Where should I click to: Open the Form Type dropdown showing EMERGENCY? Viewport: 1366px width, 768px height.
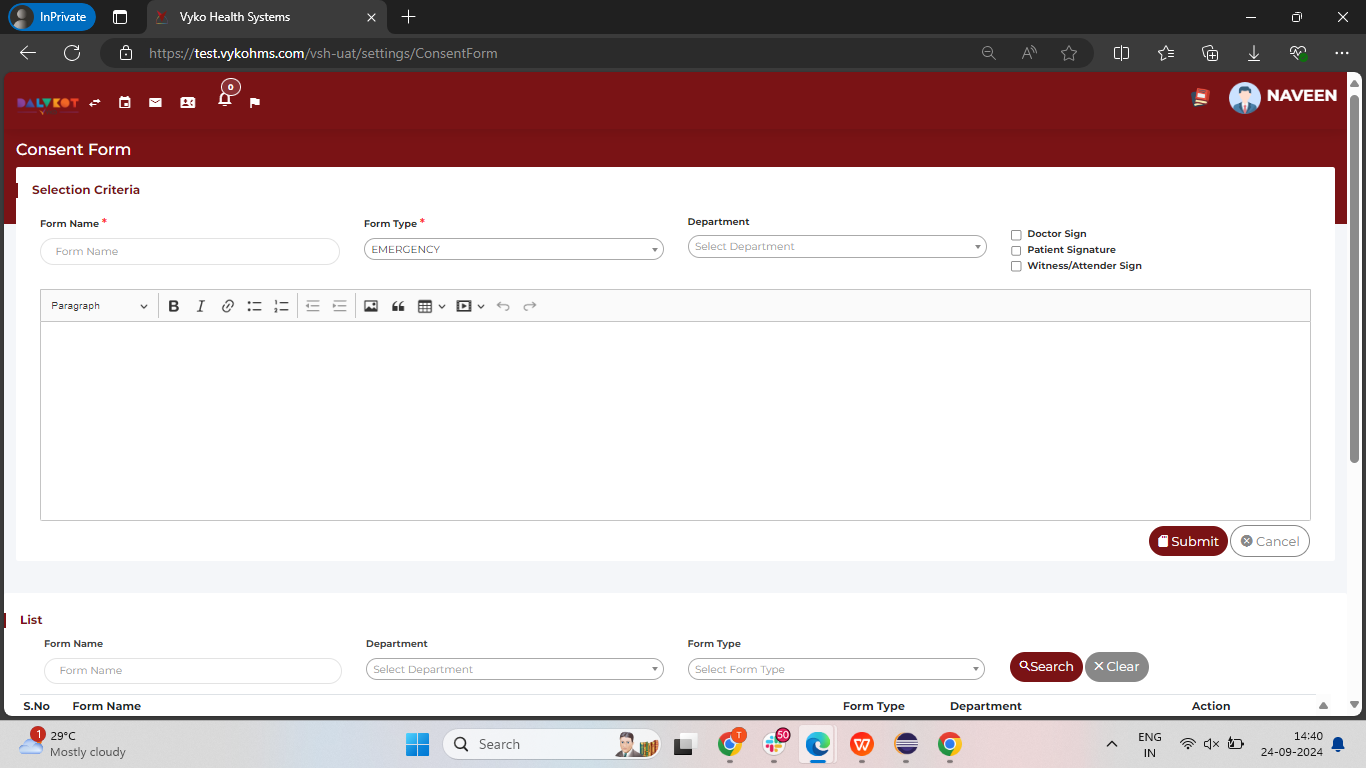click(513, 249)
